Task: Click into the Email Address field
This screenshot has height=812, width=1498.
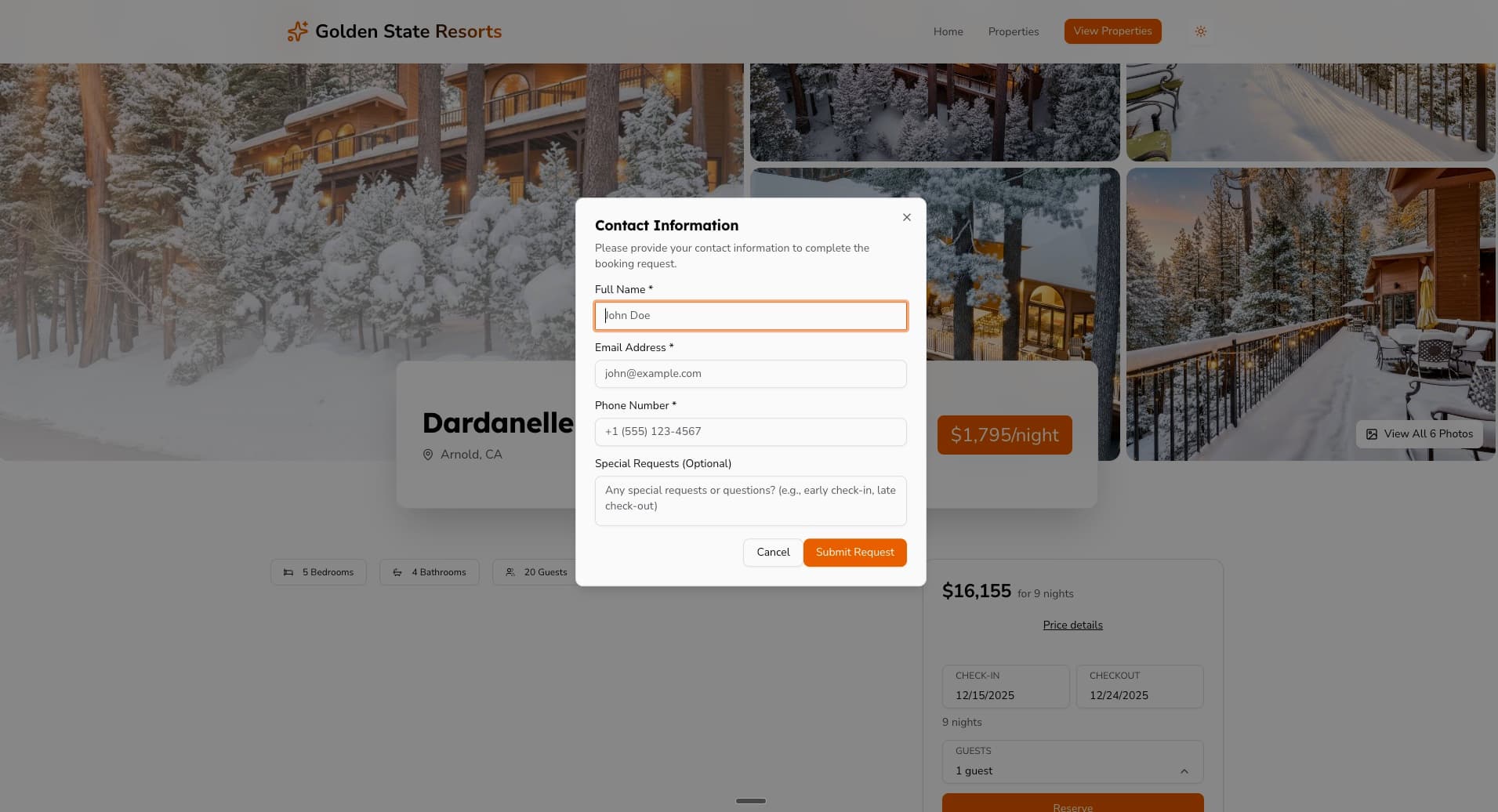Action: (x=750, y=374)
